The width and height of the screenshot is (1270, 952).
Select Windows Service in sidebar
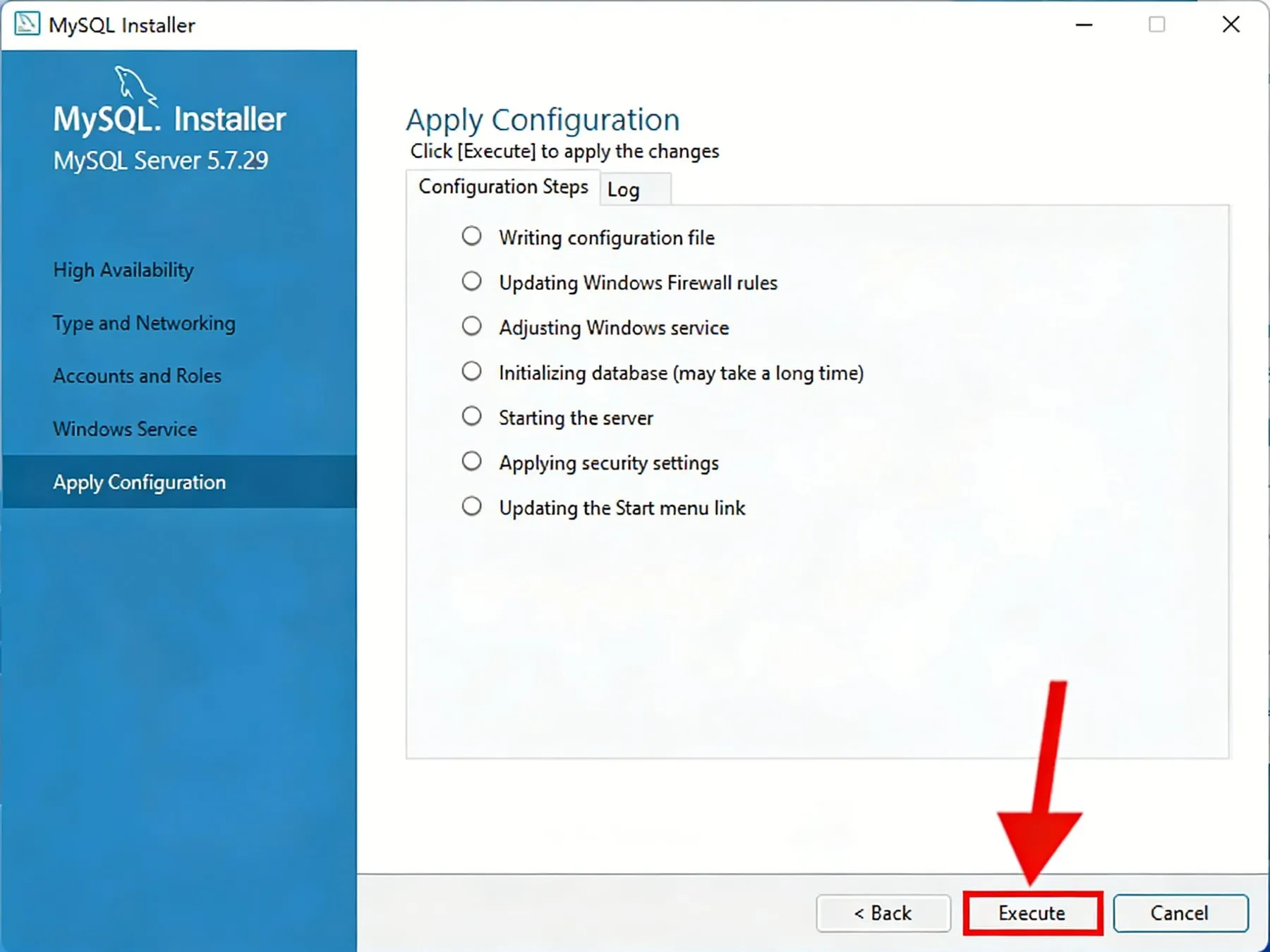click(125, 429)
